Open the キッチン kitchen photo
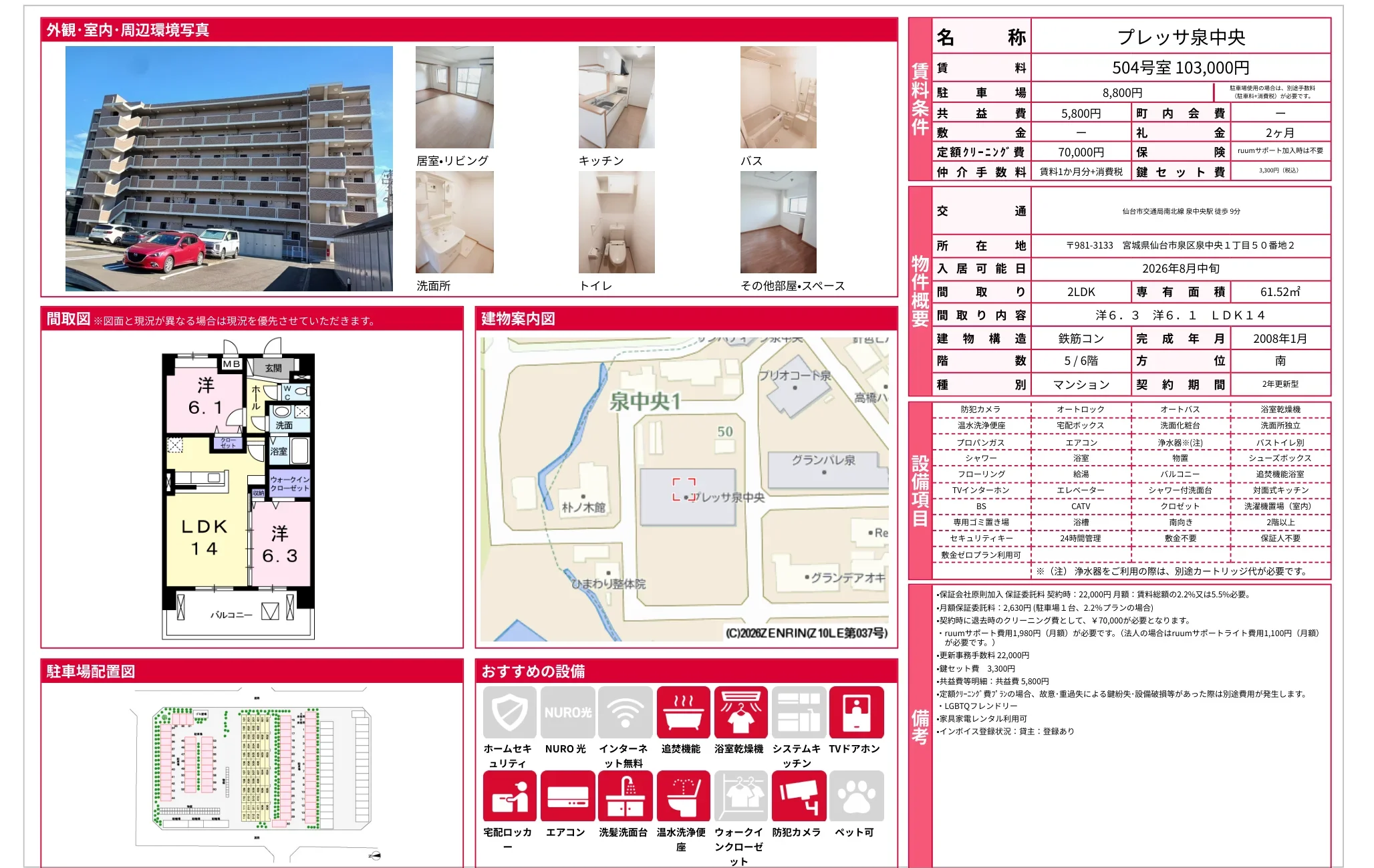1374x868 pixels. pos(617,97)
